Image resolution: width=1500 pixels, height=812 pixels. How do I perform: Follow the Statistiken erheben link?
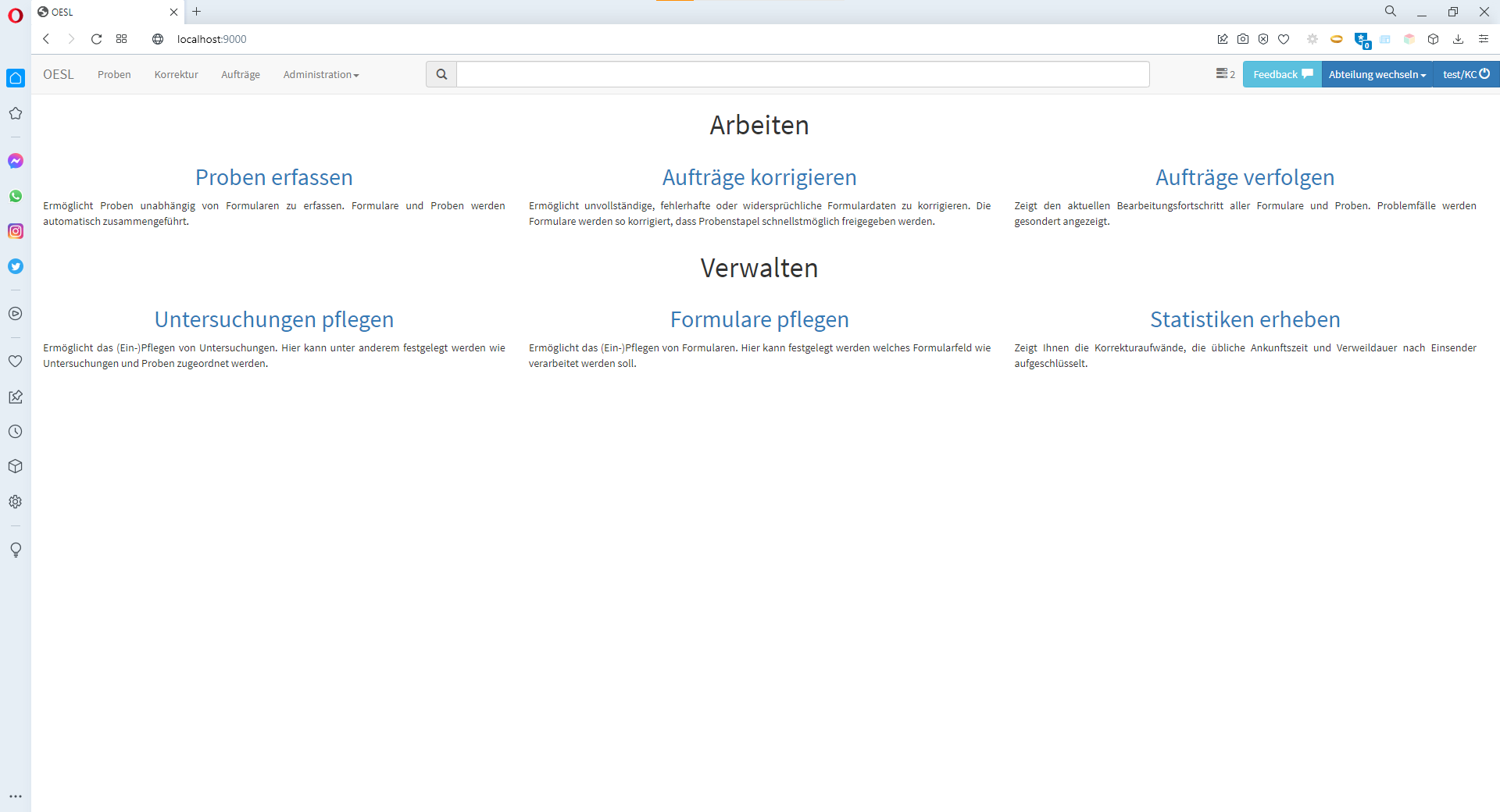click(1245, 319)
